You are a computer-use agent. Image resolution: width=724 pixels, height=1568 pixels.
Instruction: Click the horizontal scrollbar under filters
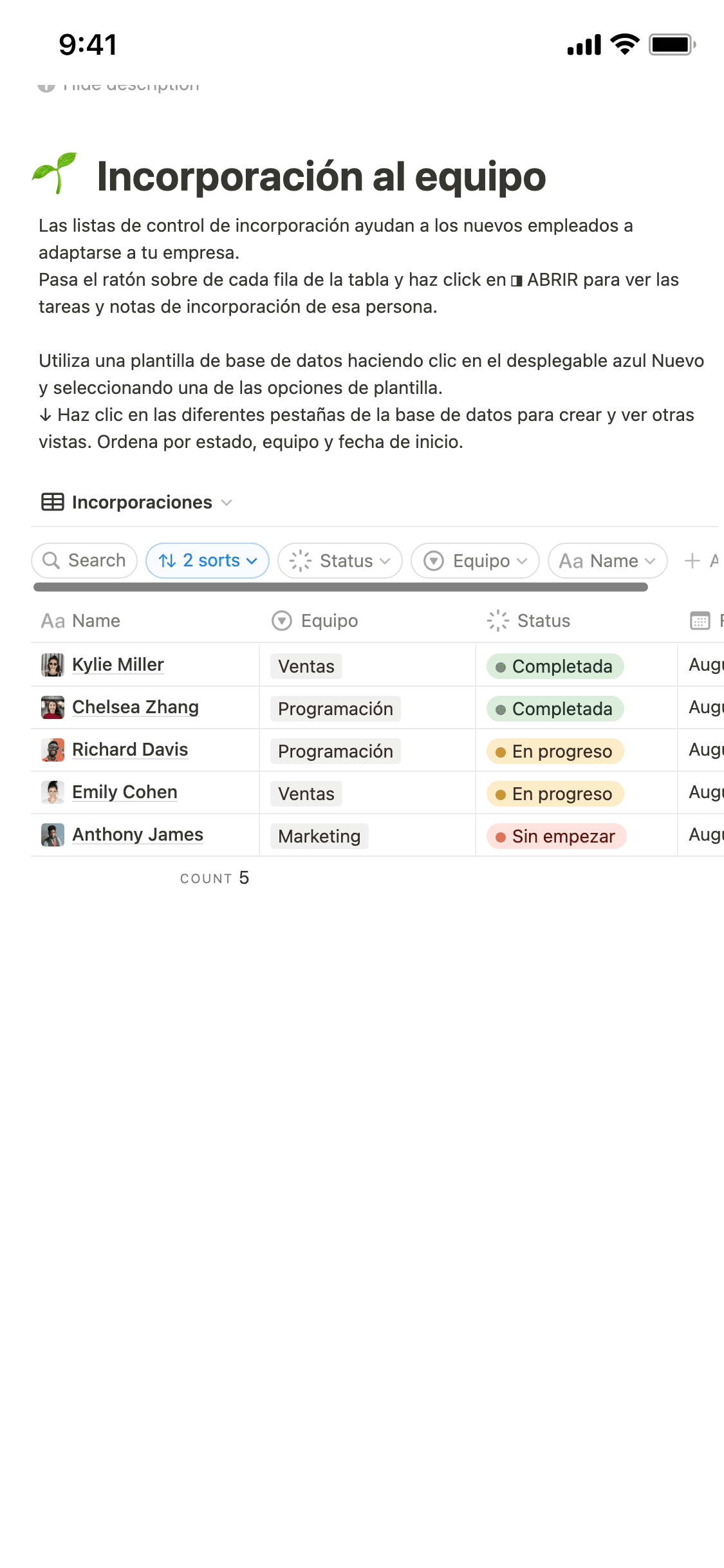[340, 587]
